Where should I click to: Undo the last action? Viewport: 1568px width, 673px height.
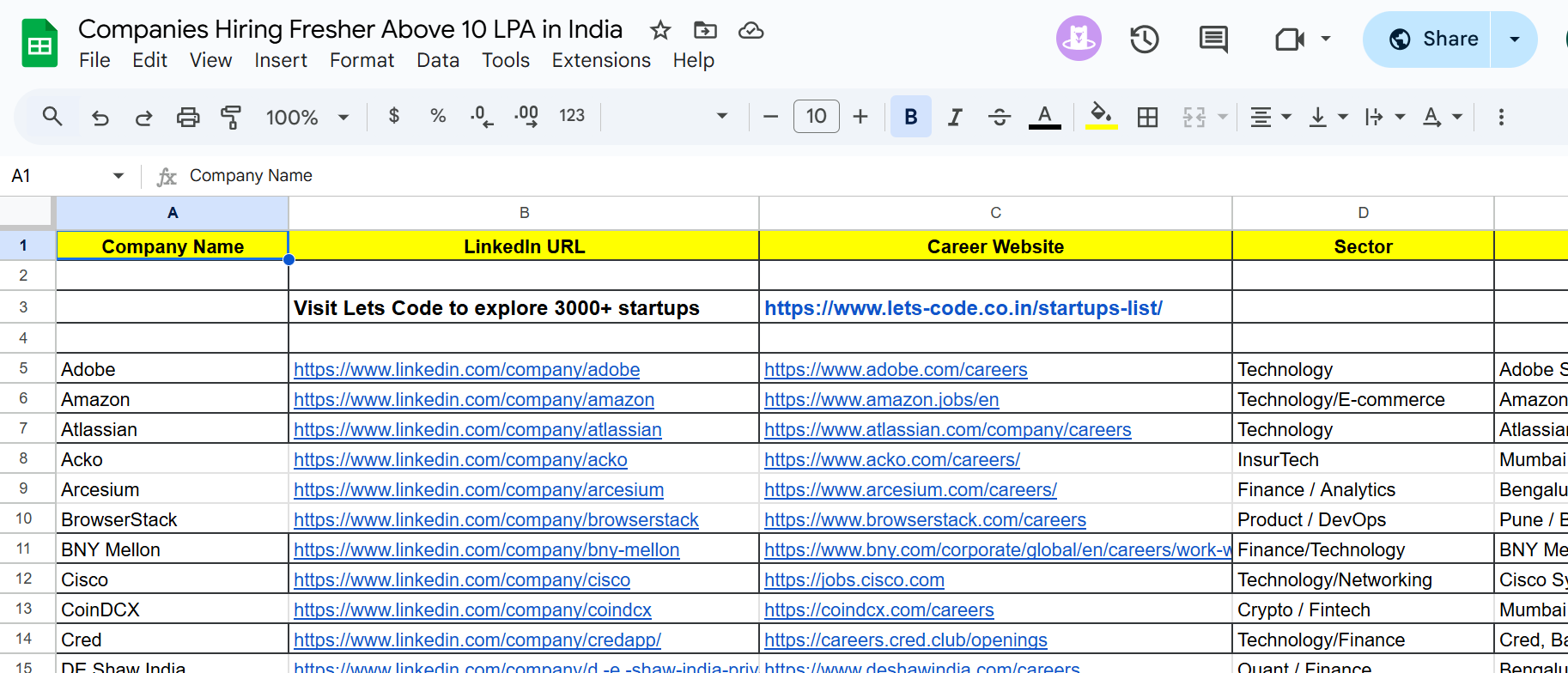[100, 117]
